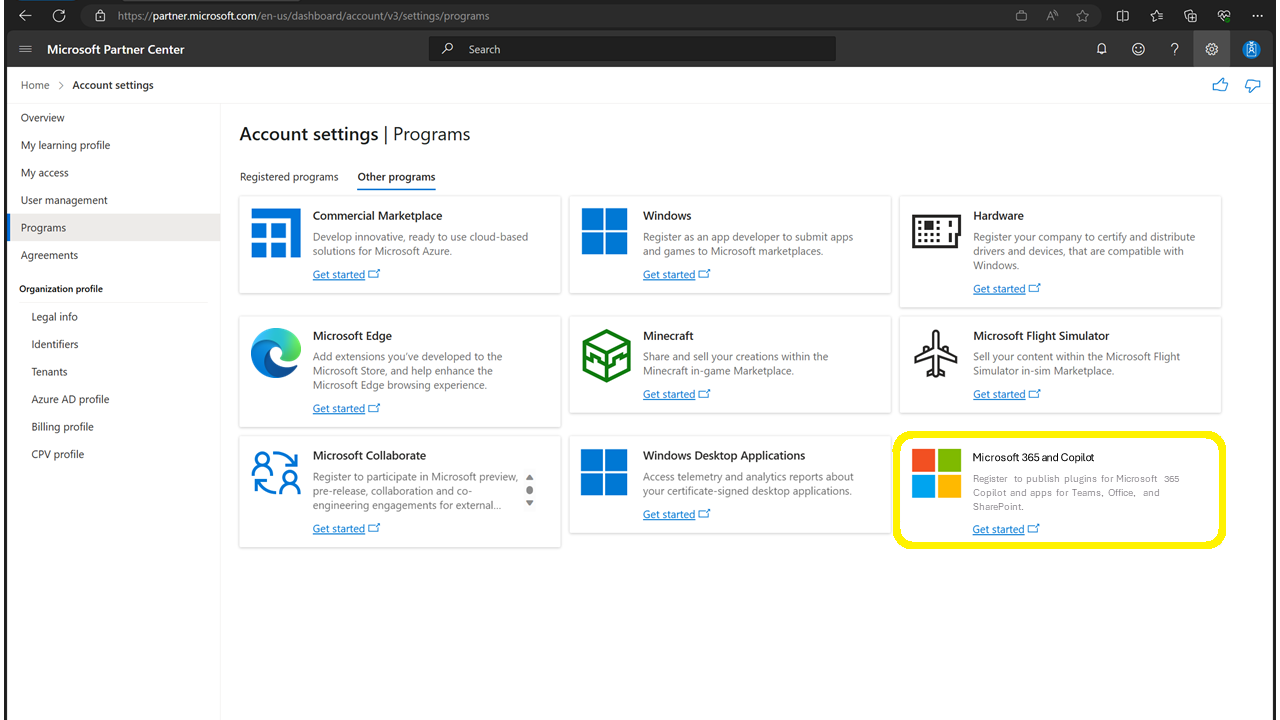The image size is (1280, 720).
Task: Click the Commercial Marketplace logo icon
Action: point(276,234)
